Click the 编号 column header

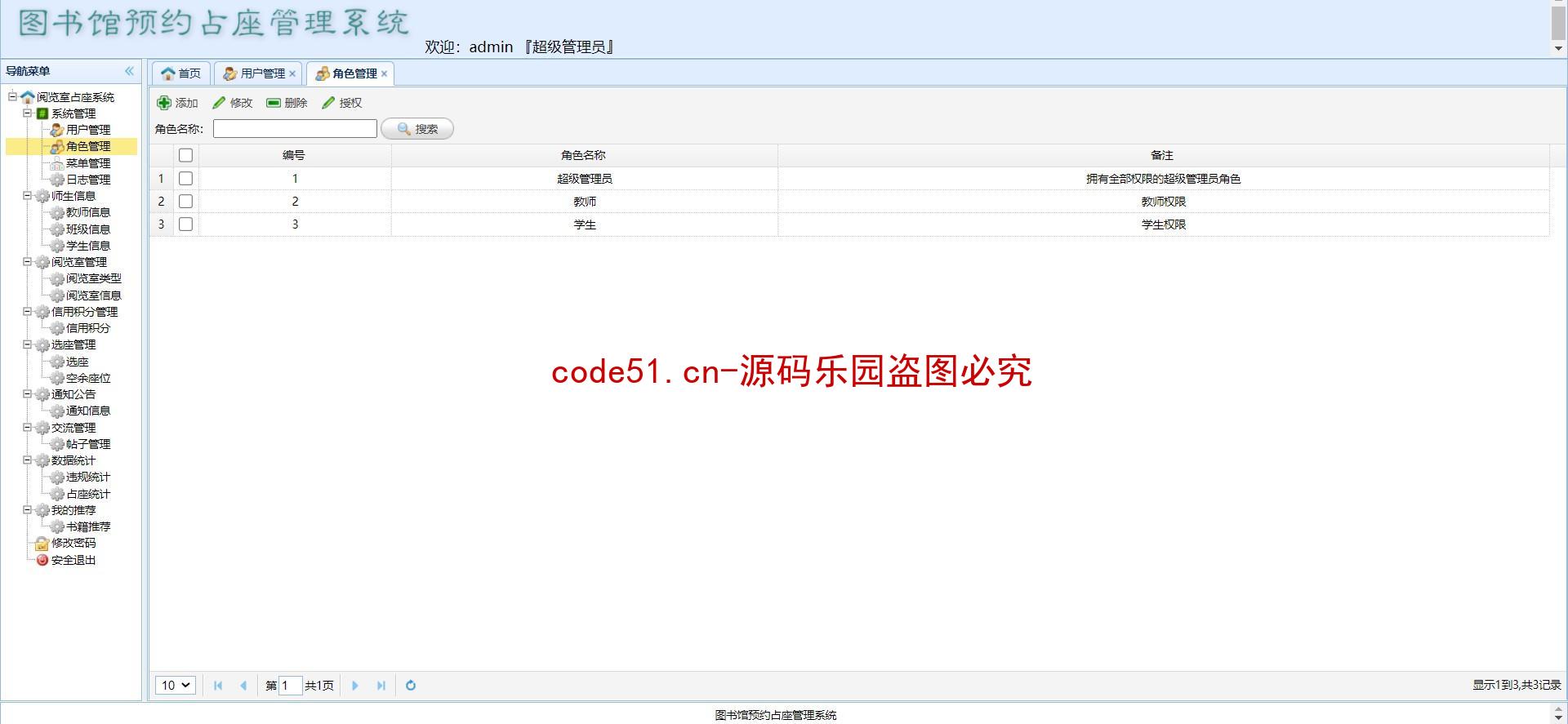click(295, 155)
